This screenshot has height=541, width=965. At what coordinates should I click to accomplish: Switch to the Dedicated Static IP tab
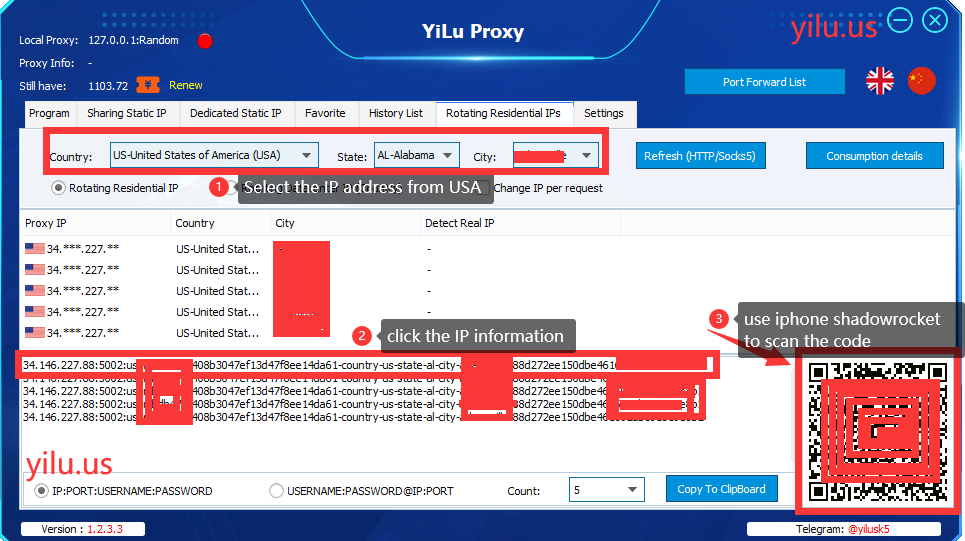coord(235,114)
